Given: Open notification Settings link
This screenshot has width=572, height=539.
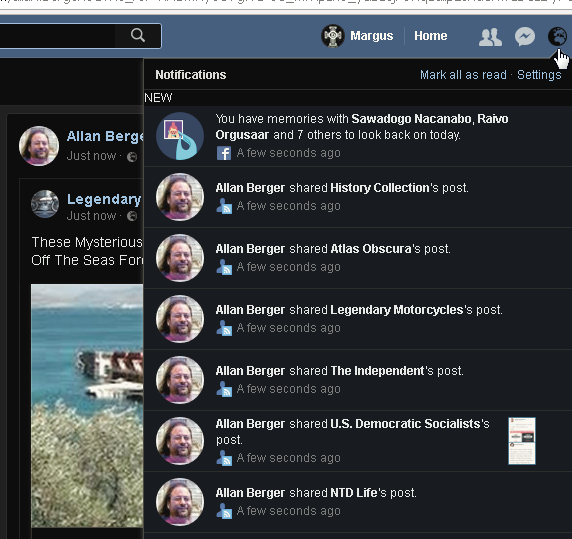Looking at the screenshot, I should coord(539,75).
